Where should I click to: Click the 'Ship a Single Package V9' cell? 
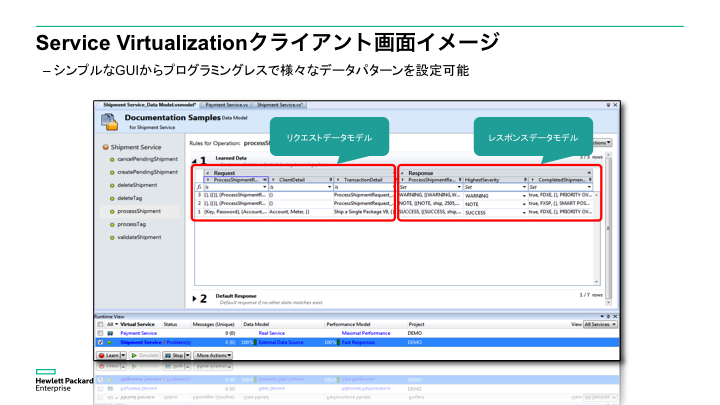[363, 212]
